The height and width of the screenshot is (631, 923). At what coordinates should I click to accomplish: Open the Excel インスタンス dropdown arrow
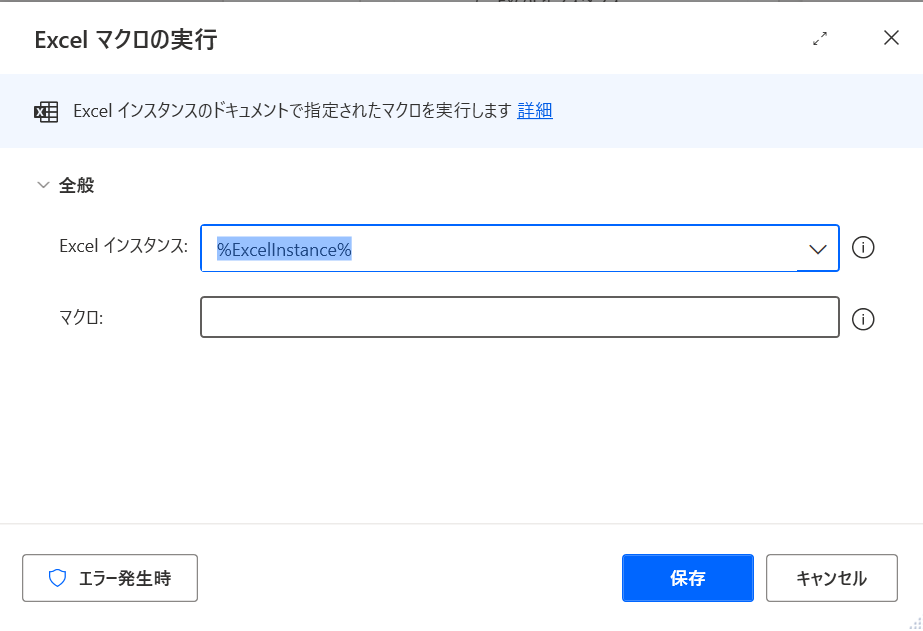point(817,249)
